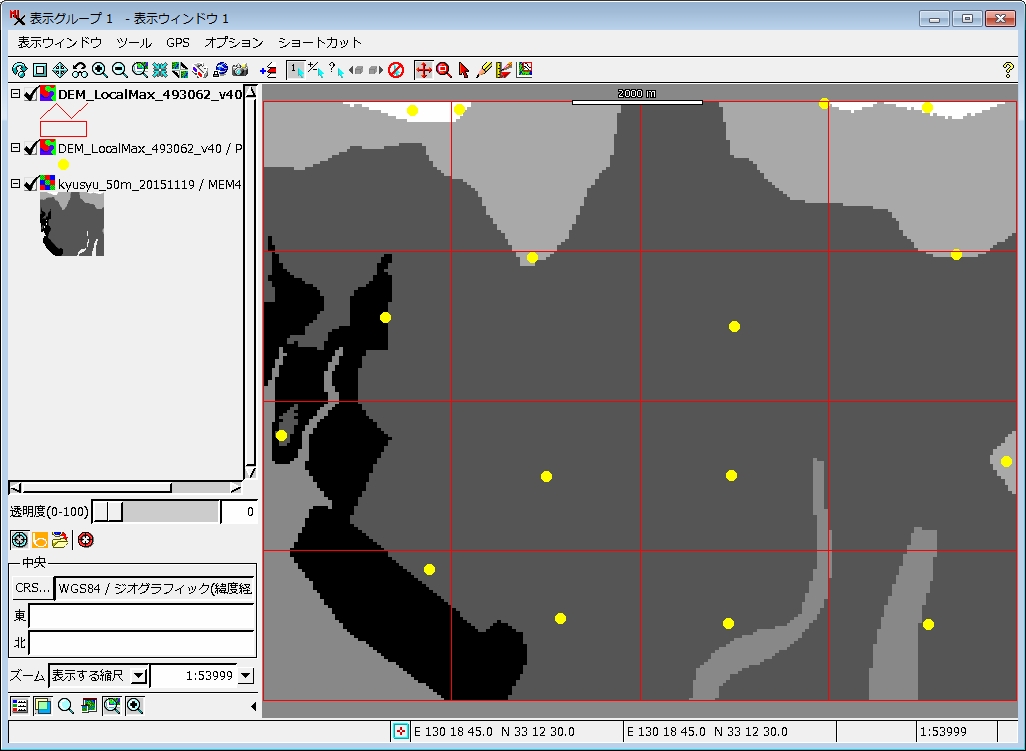Select the red four-arrow pan tool

423,70
